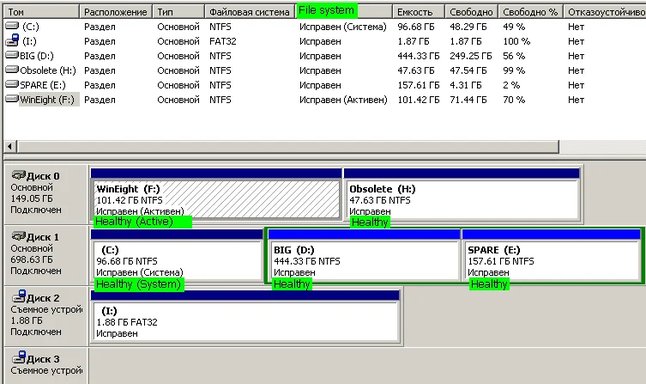Click the 698.63 ГБ size under Диск 1
Screen dimensions: 646x384
pyautogui.click(x=32, y=260)
